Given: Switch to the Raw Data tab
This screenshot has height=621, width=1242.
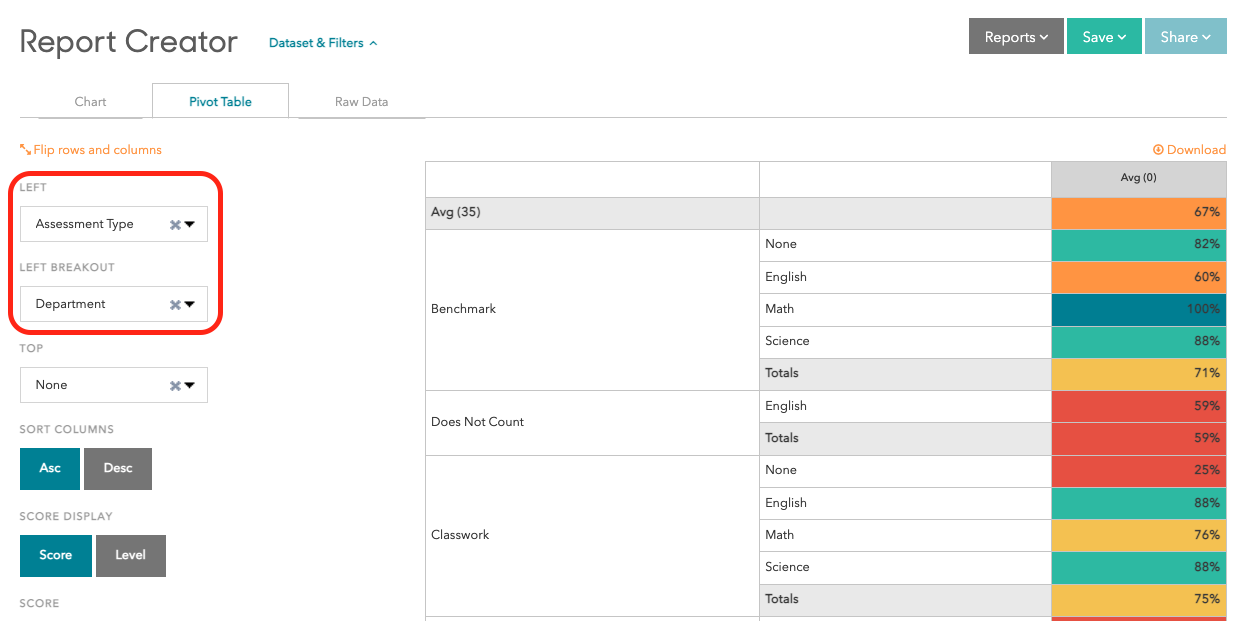Looking at the screenshot, I should tap(361, 102).
